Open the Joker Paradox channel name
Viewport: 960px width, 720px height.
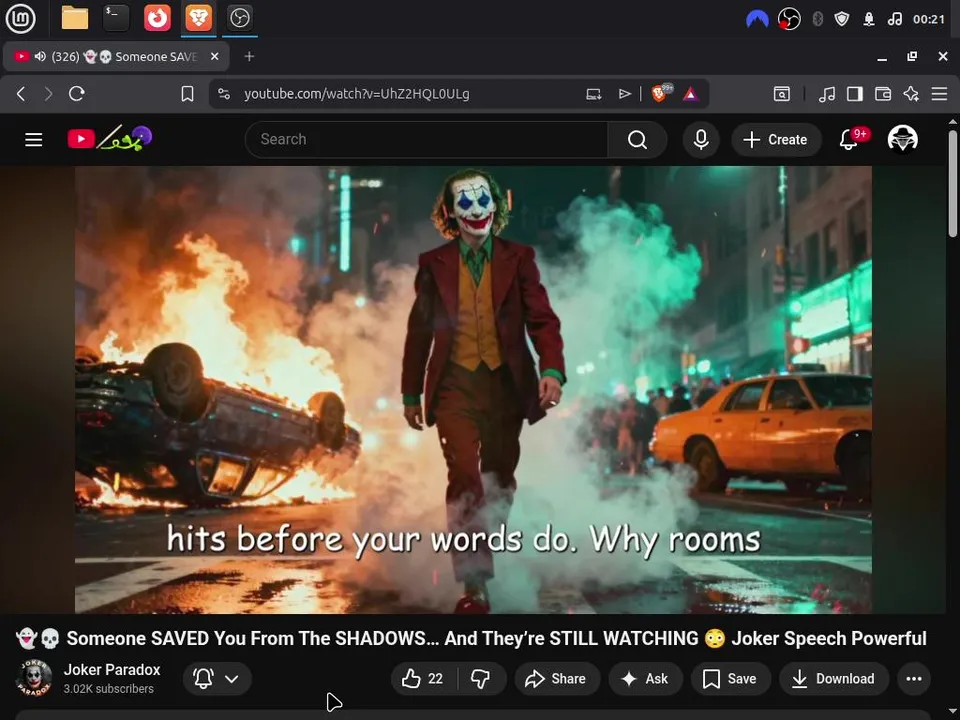(x=112, y=670)
